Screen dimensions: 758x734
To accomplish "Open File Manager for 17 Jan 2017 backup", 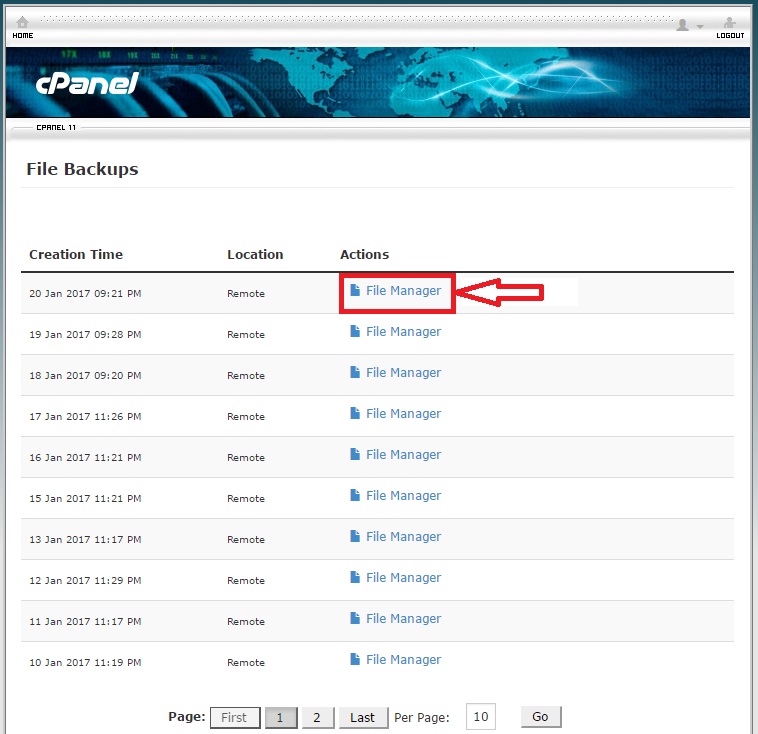I will pyautogui.click(x=395, y=414).
